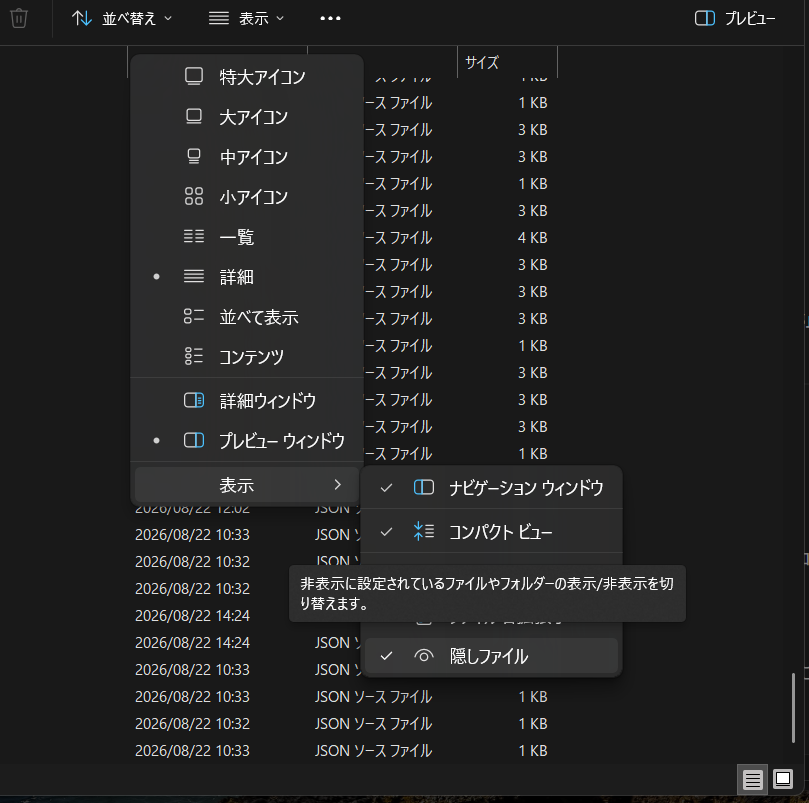
Task: Open the 表示 dropdown in the toolbar
Action: click(246, 19)
